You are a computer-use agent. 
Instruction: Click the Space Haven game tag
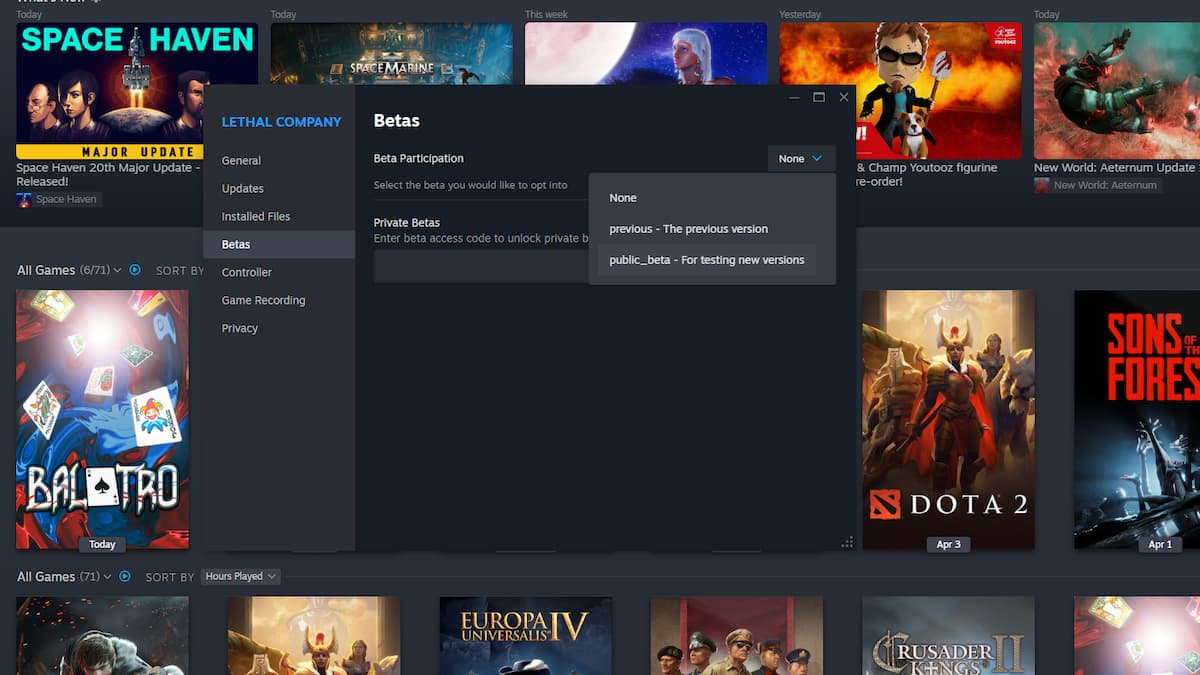click(x=59, y=199)
